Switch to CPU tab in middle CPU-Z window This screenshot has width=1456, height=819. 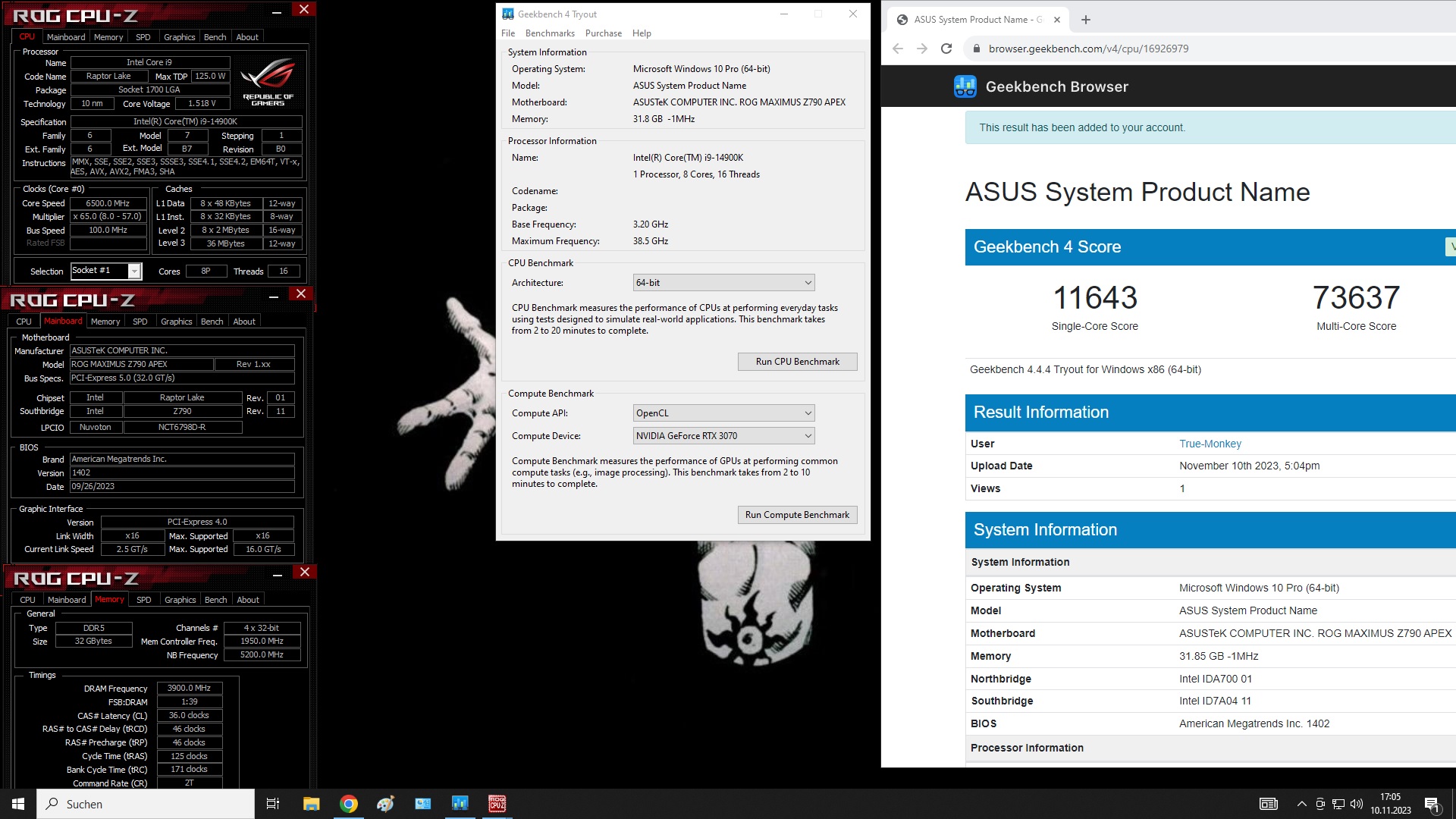24,322
